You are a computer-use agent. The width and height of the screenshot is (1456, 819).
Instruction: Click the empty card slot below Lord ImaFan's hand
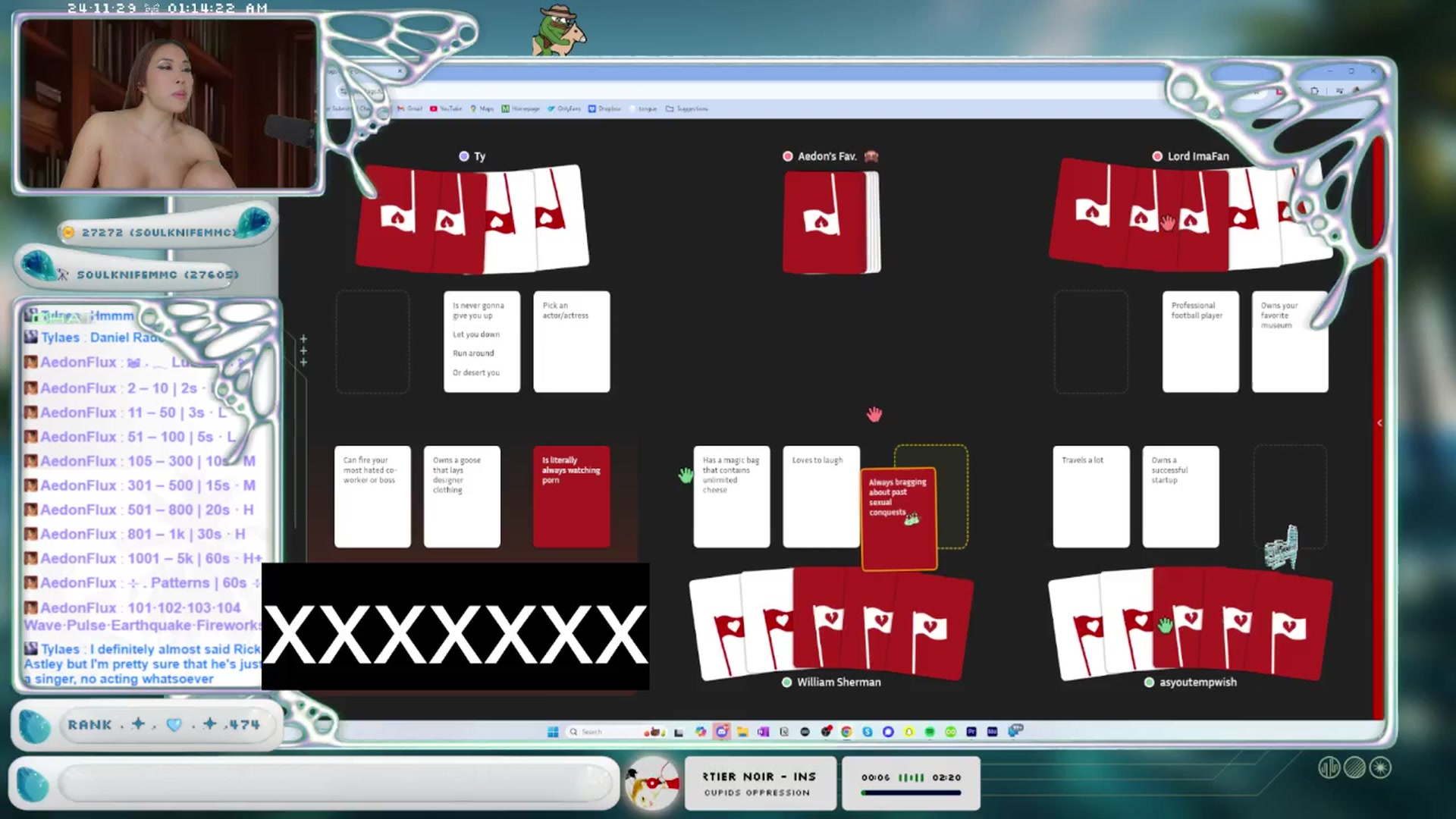[x=1090, y=341]
